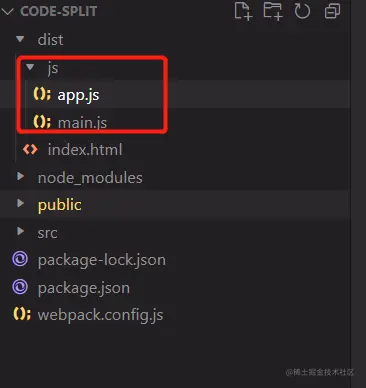Click the New File icon
The width and height of the screenshot is (366, 388).
coord(243,11)
